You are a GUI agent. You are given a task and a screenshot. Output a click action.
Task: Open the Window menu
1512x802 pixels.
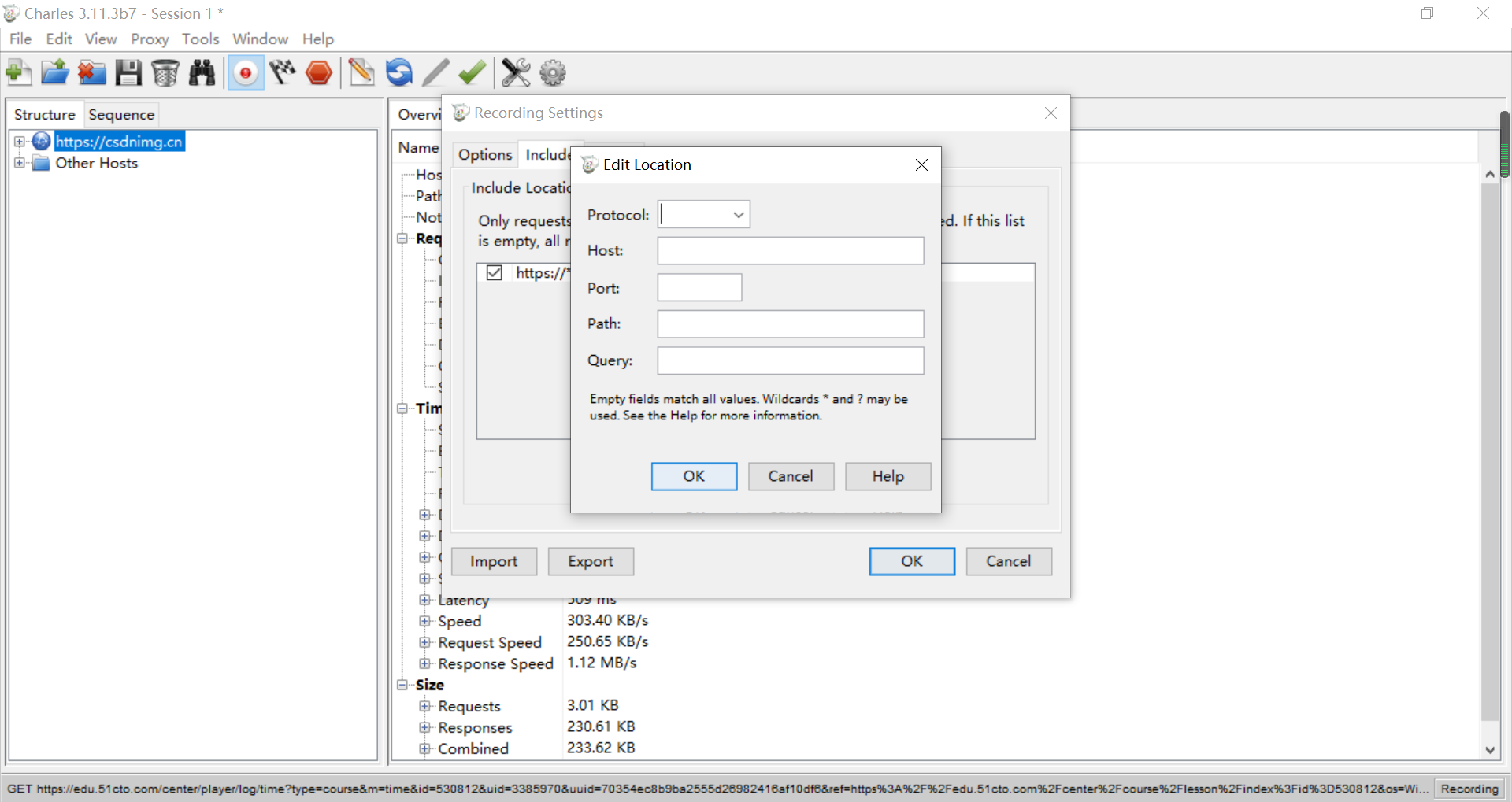coord(260,39)
